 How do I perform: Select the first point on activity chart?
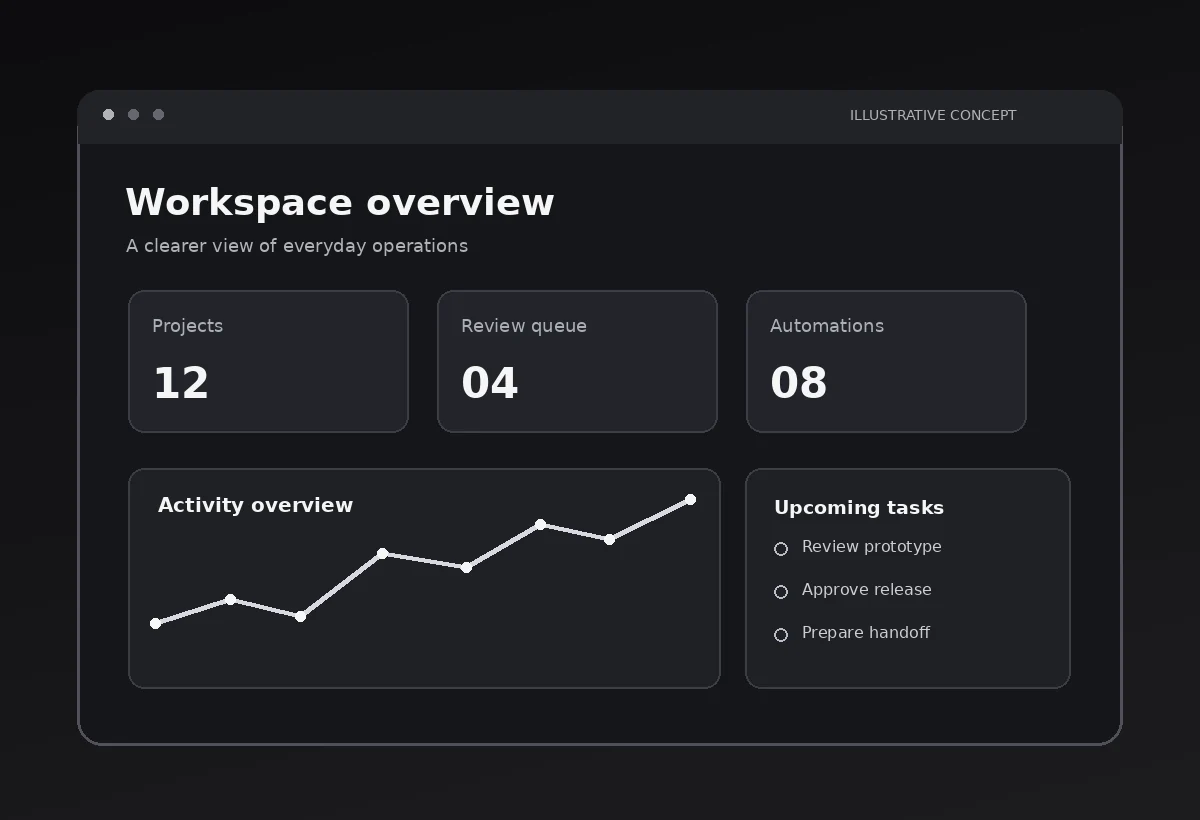pyautogui.click(x=155, y=624)
